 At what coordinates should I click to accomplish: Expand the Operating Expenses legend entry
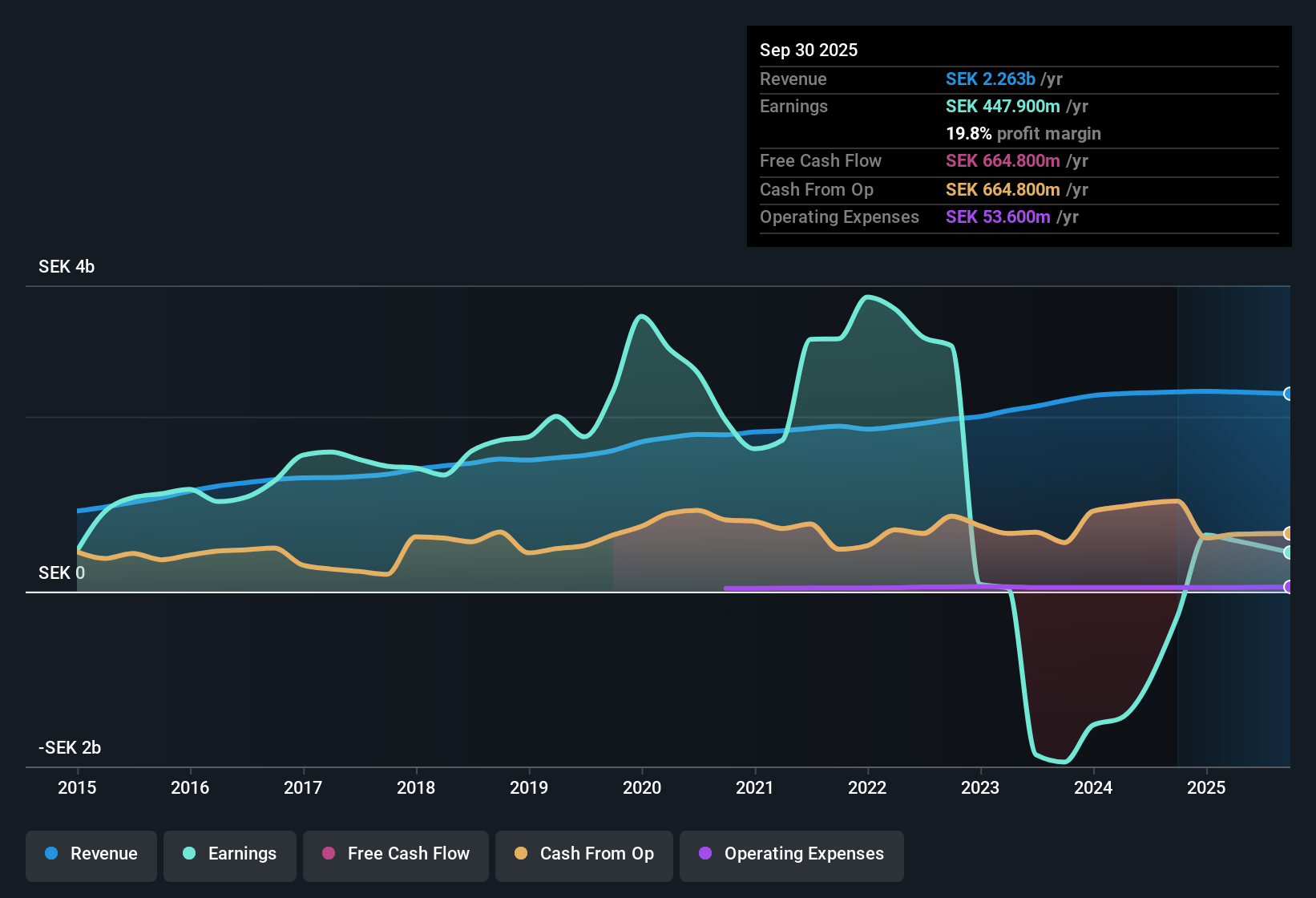coord(791,854)
